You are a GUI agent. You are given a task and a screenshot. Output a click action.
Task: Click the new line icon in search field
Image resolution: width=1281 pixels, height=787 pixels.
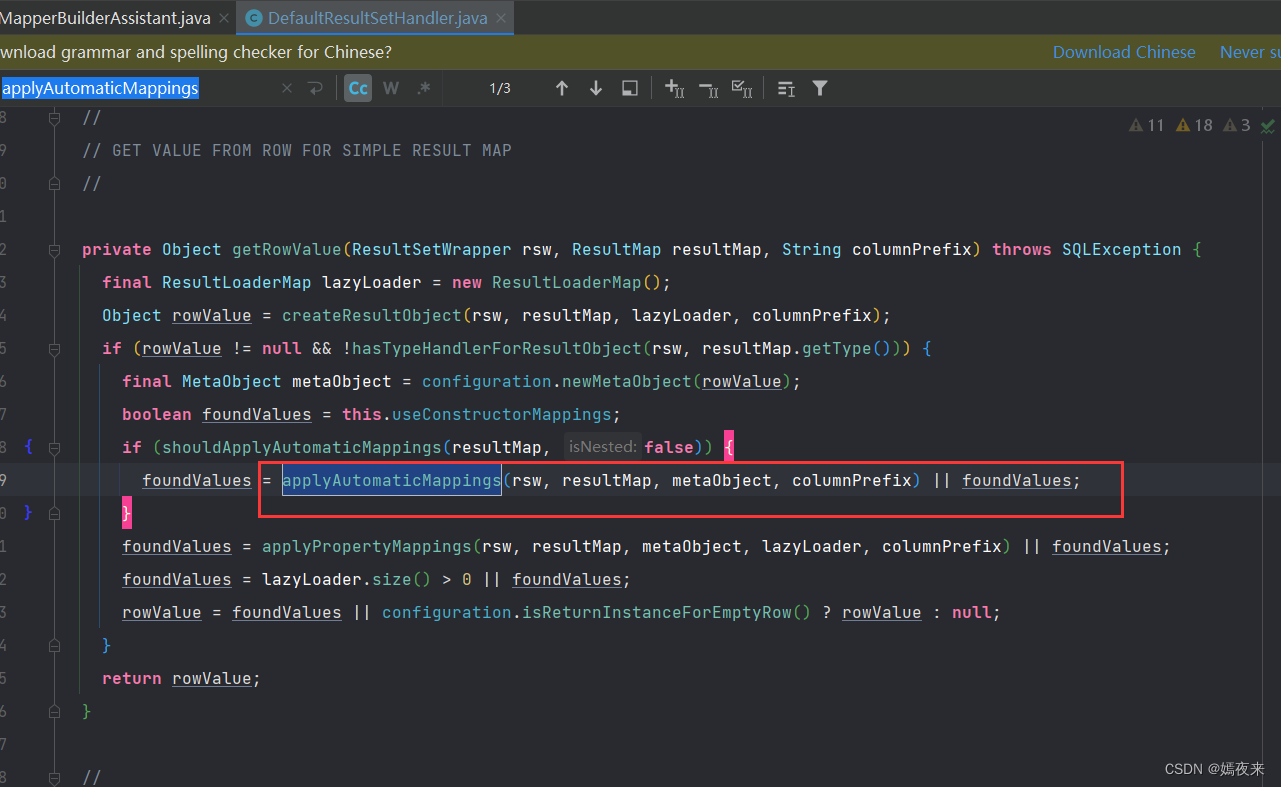316,88
